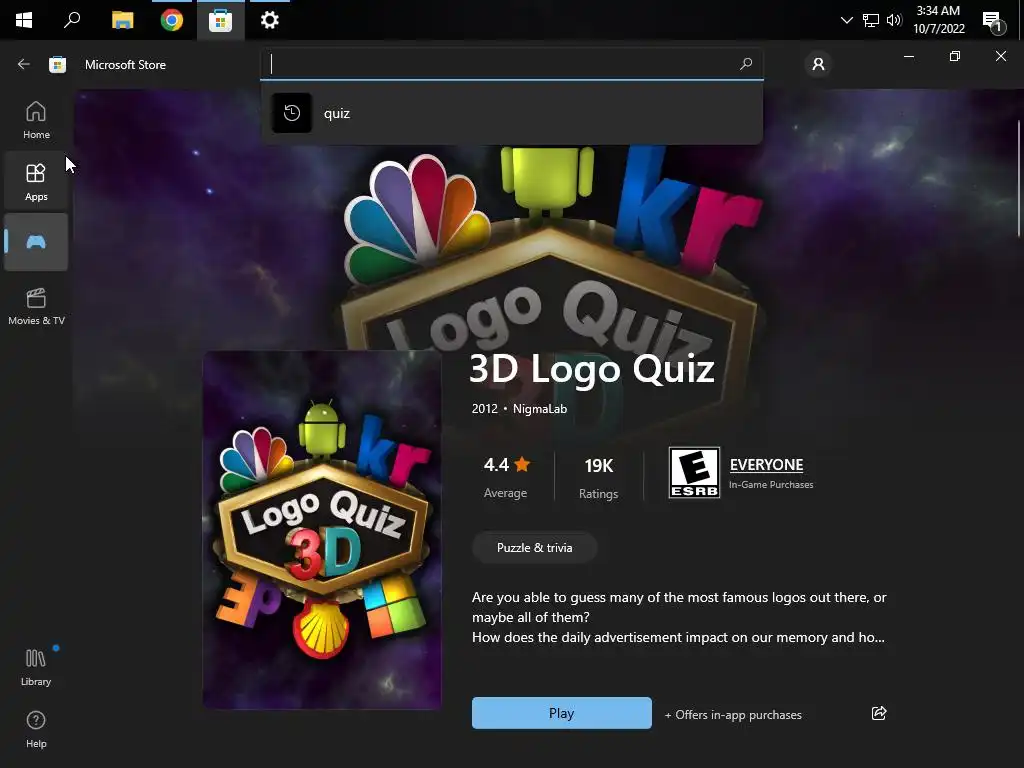Click the Puzzle & trivia category tag
The height and width of the screenshot is (768, 1024).
coord(534,547)
